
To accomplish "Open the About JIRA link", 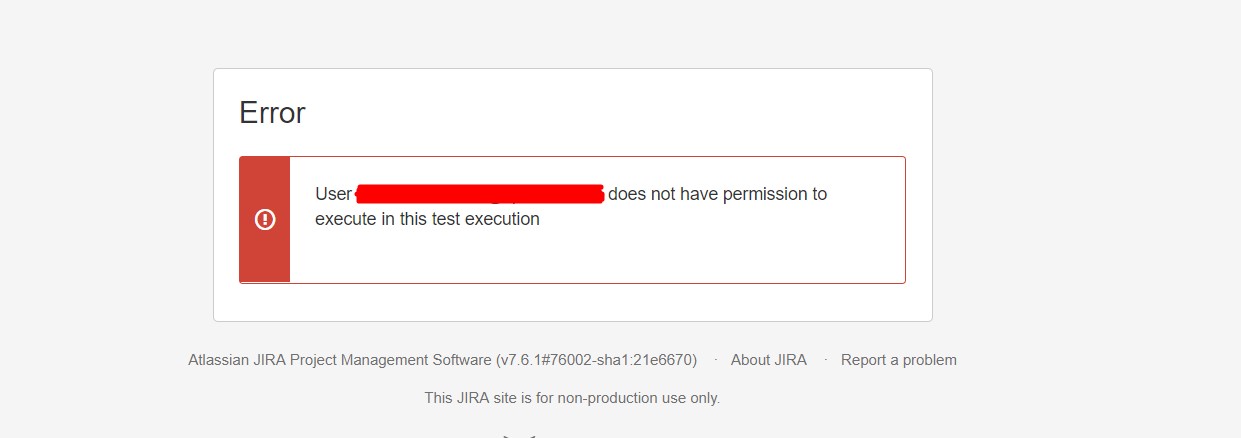I will pos(768,360).
